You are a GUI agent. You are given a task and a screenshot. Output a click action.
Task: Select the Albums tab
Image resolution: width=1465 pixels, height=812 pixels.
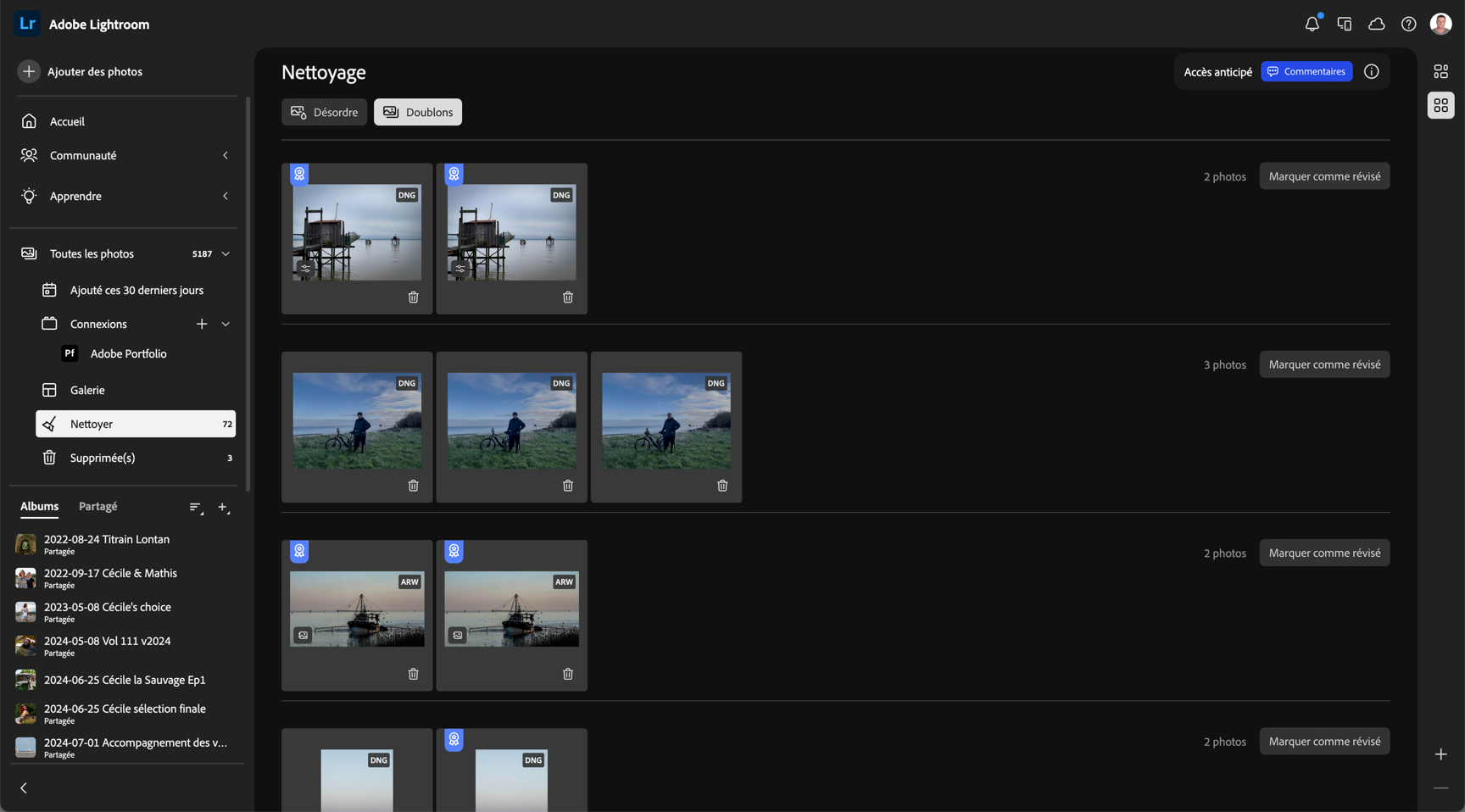(39, 506)
